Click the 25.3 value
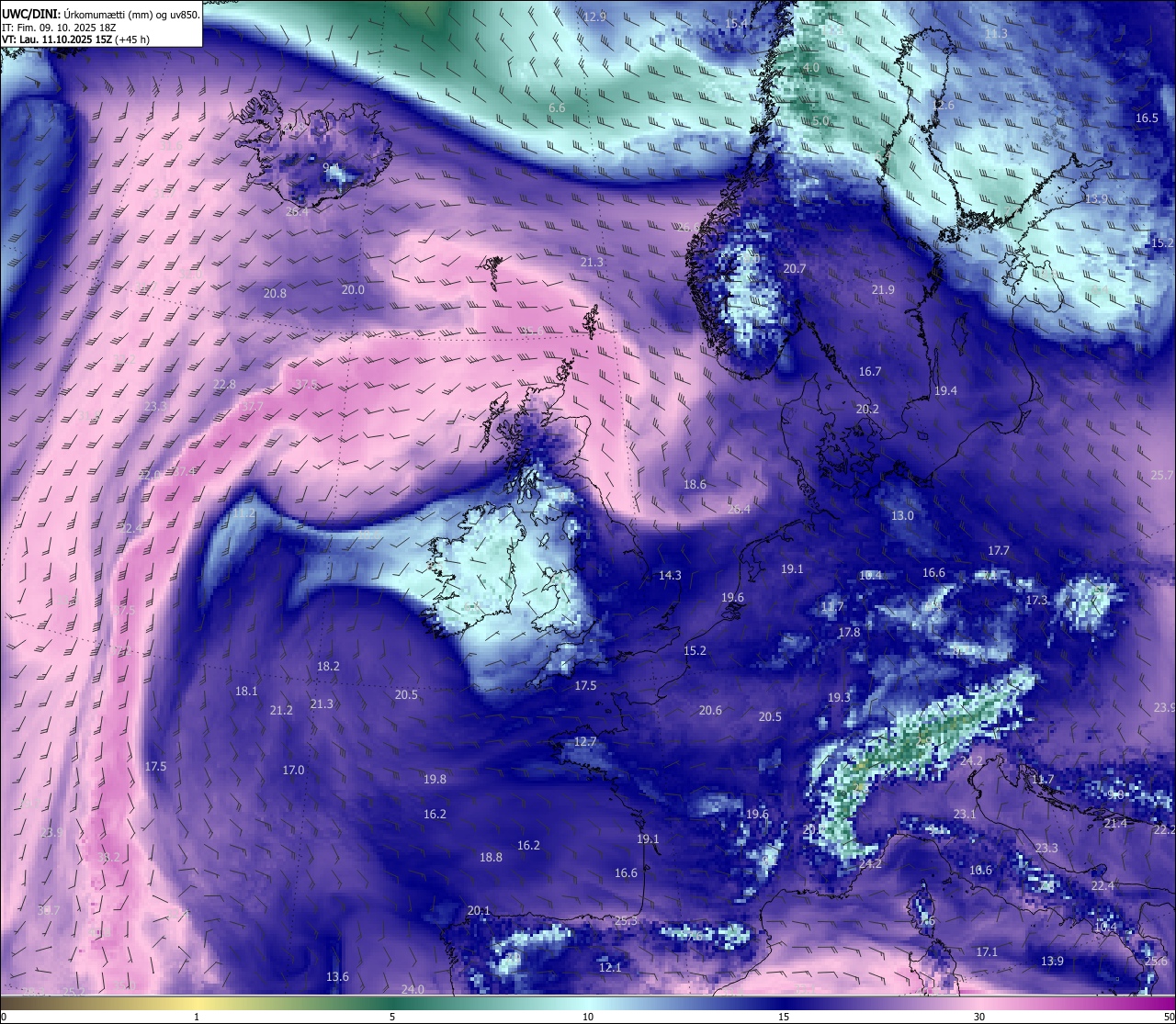Screen dimensions: 1176x1024 tap(626, 921)
